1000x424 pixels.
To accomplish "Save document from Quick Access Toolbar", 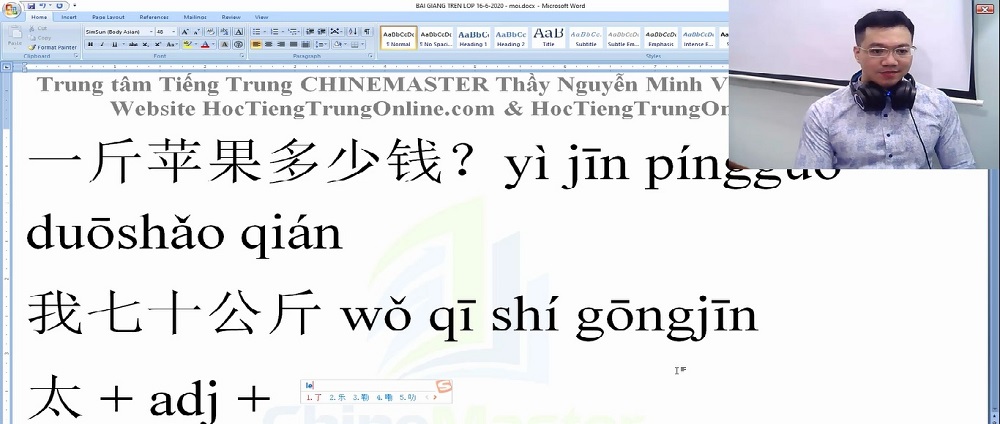I will point(31,6).
